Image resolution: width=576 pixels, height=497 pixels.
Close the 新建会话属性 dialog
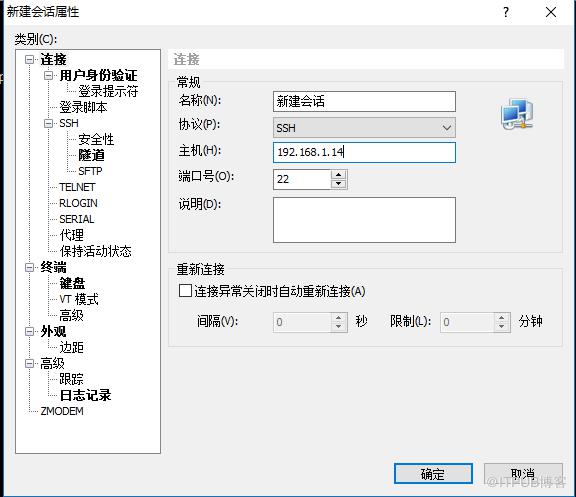coord(551,12)
